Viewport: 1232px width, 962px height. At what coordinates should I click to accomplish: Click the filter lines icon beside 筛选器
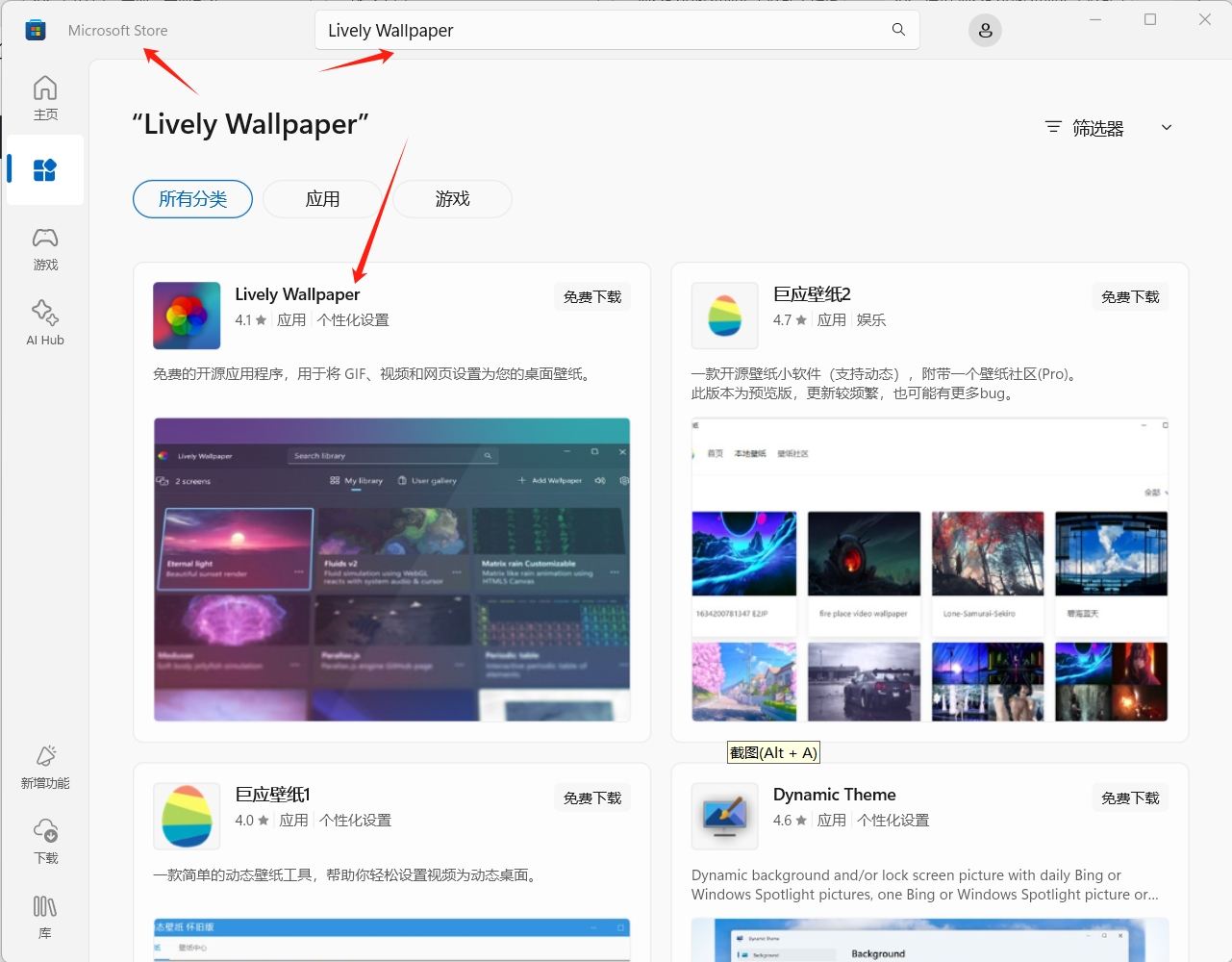point(1053,127)
